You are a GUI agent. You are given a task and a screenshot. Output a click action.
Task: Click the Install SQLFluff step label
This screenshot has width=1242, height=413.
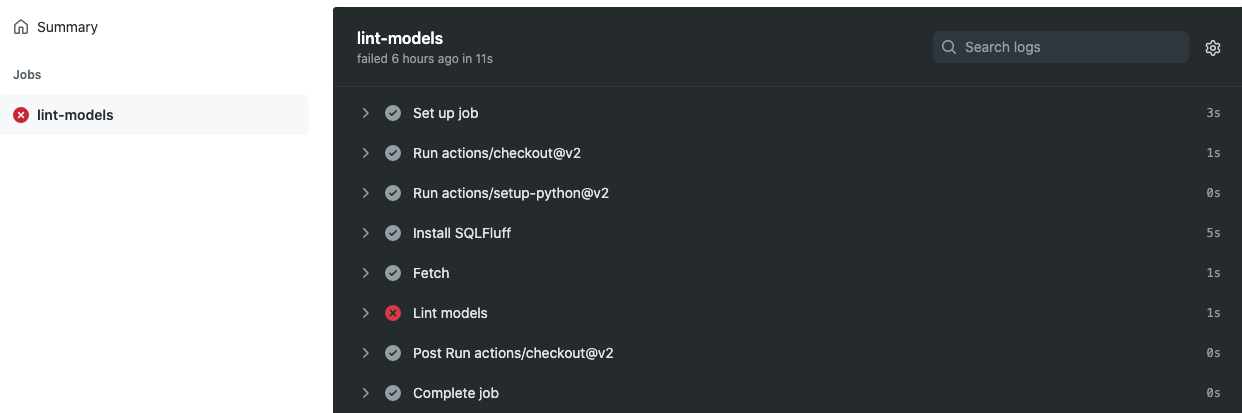pos(462,233)
